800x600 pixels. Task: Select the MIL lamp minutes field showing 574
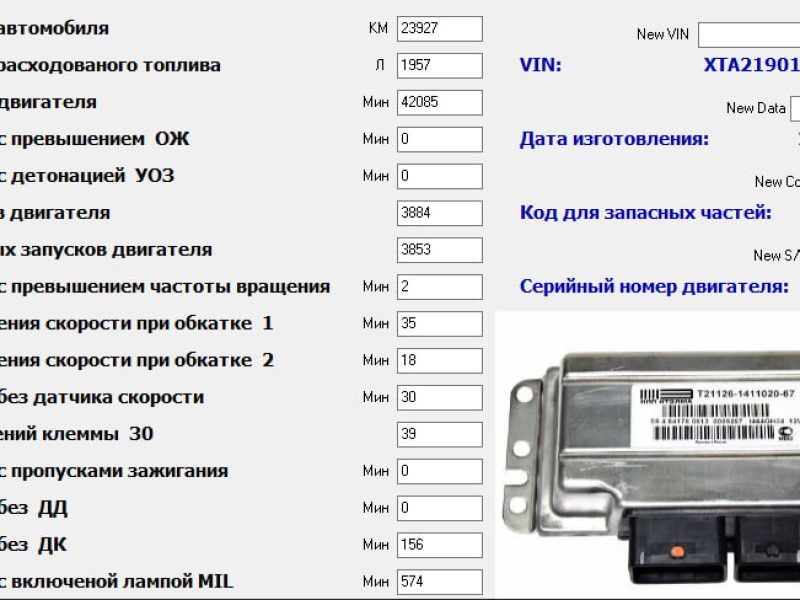[x=439, y=581]
